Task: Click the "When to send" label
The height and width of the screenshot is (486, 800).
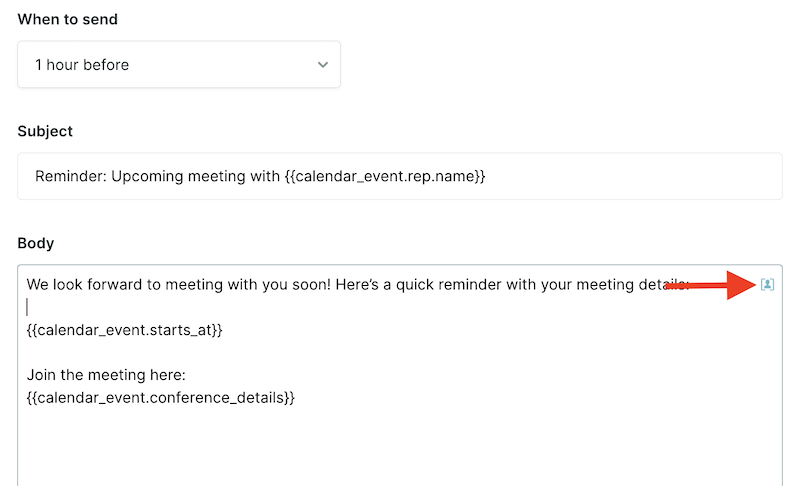Action: pos(67,19)
